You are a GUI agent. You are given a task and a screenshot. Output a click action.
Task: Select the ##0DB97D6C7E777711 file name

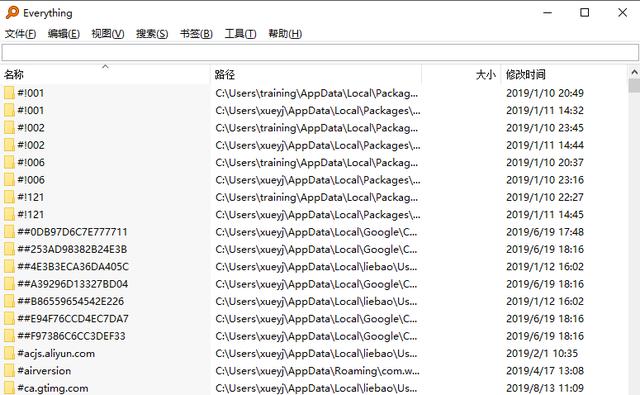pos(72,232)
